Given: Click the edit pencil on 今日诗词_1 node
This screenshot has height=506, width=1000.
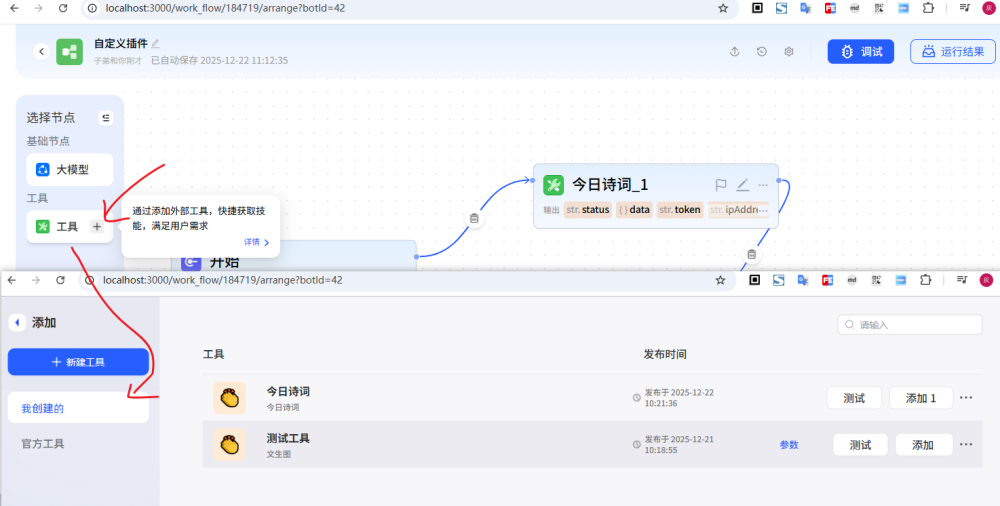Looking at the screenshot, I should pyautogui.click(x=742, y=185).
